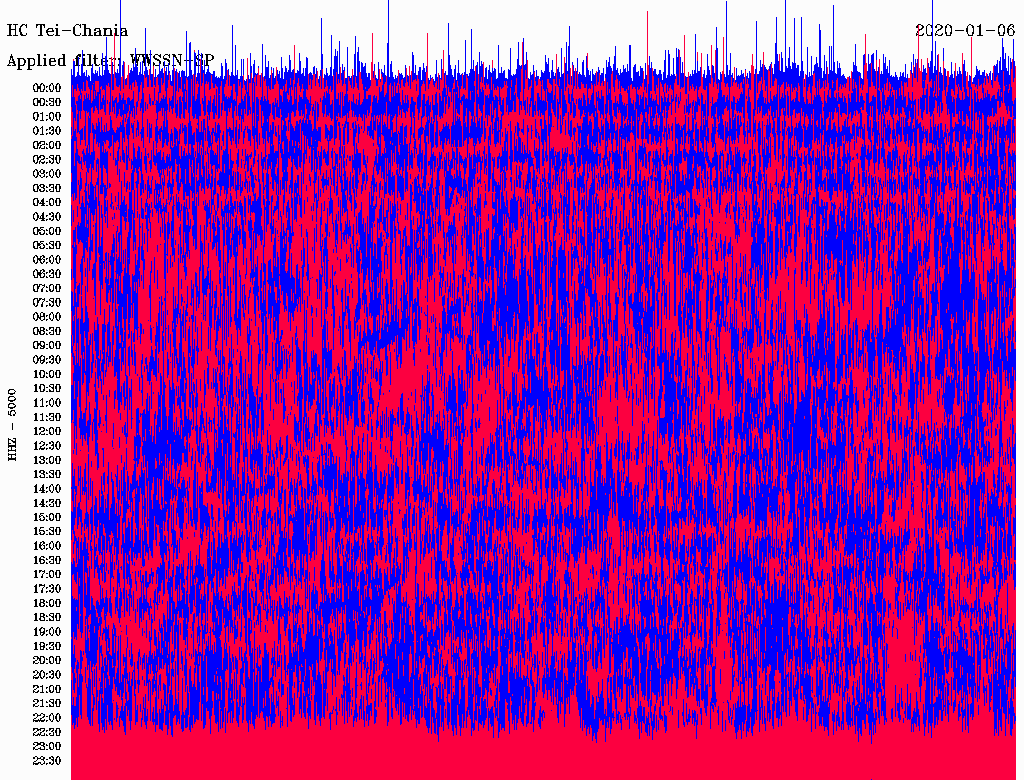Select the 03:00 time row label
This screenshot has width=1024, height=780.
click(x=47, y=174)
